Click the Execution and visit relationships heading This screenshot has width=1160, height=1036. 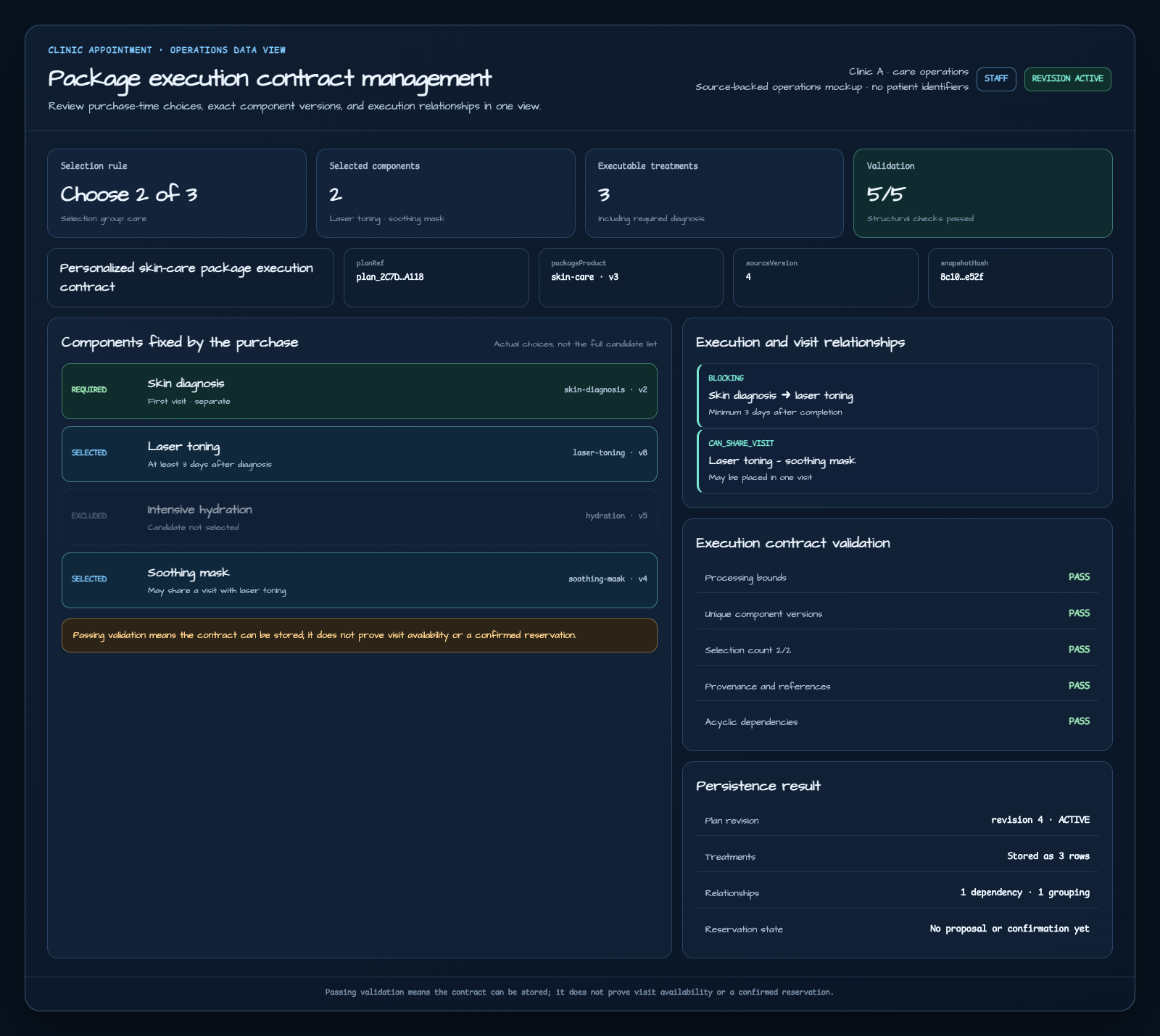pos(800,342)
